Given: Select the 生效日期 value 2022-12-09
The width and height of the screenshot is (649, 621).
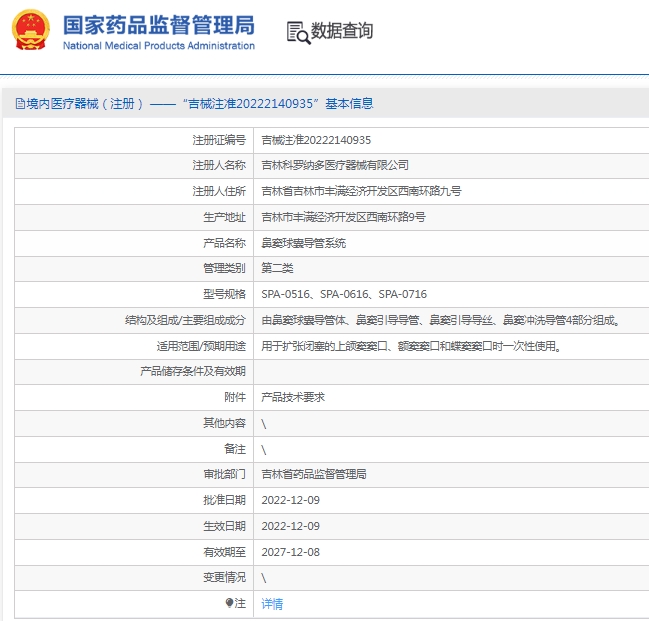Looking at the screenshot, I should [x=291, y=526].
